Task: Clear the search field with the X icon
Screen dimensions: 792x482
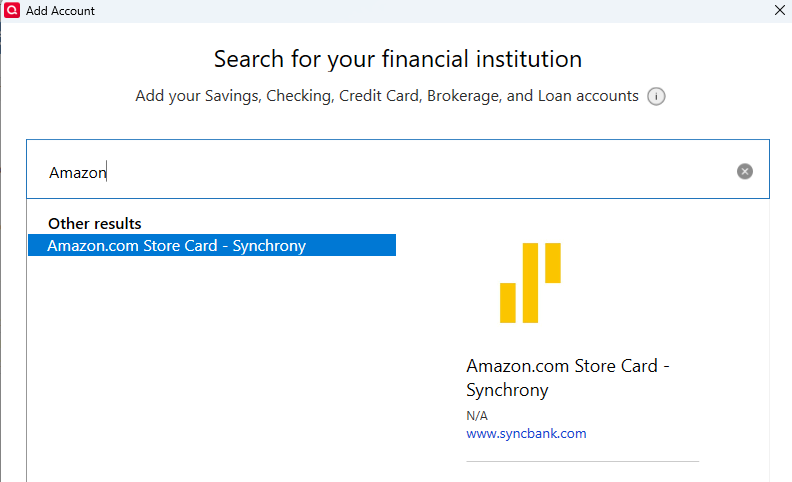Action: point(744,171)
